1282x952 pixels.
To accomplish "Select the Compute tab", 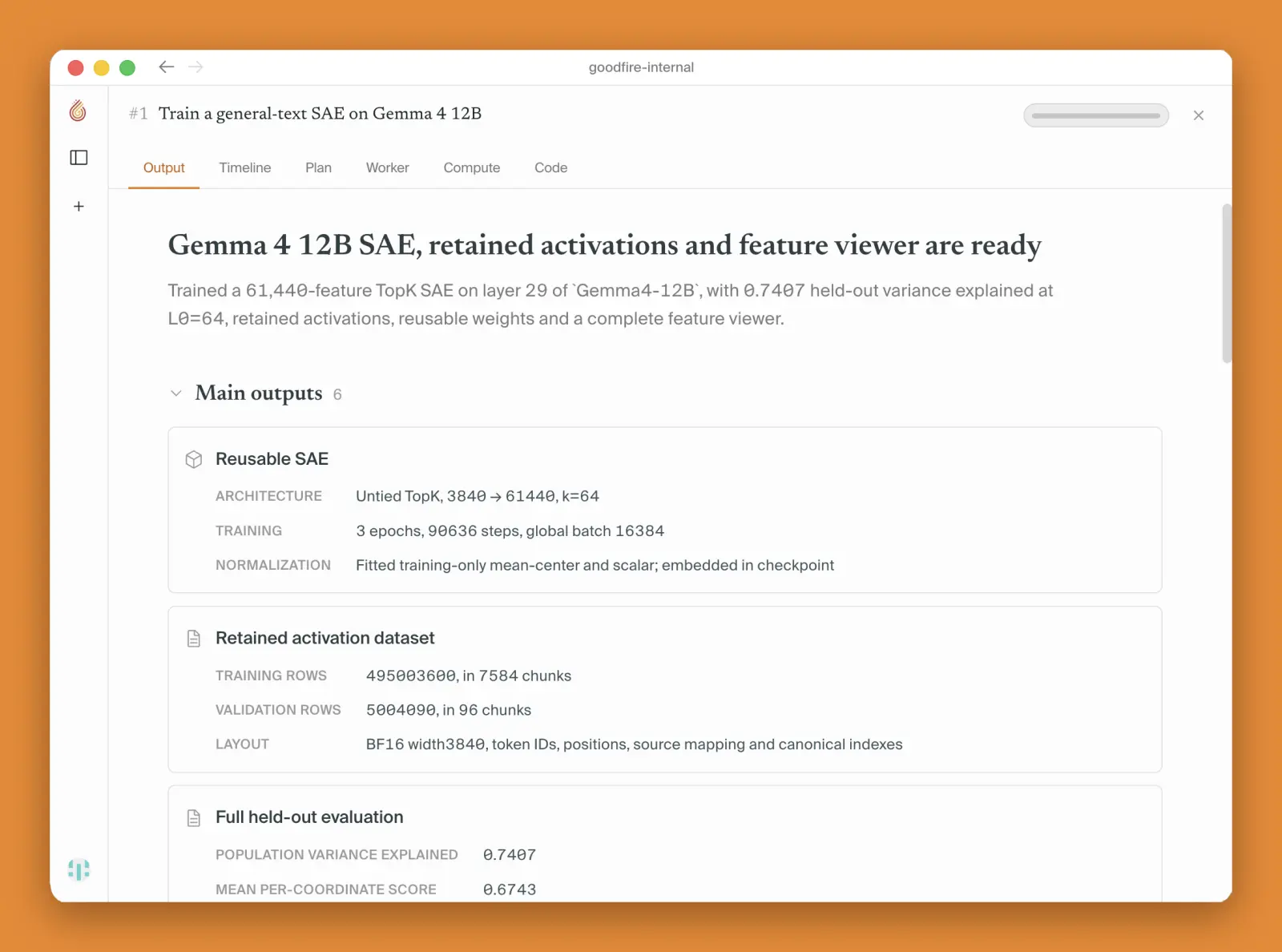I will pyautogui.click(x=472, y=167).
